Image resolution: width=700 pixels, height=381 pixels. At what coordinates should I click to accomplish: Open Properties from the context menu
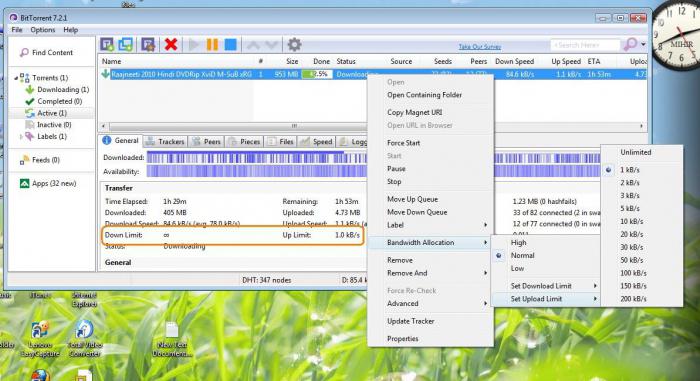(403, 339)
